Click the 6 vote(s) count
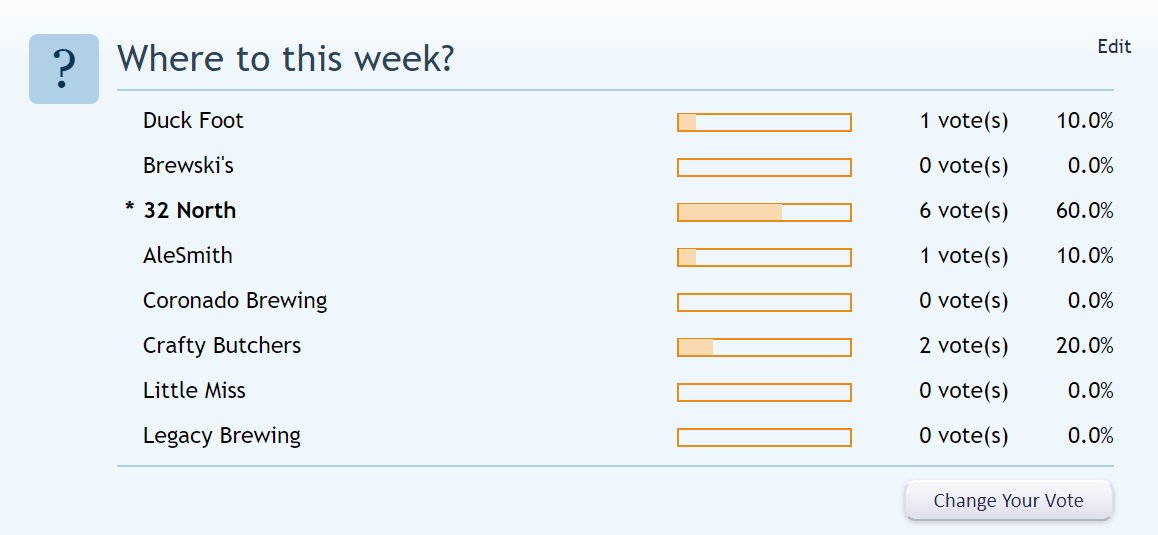The width and height of the screenshot is (1158, 535). (x=963, y=211)
